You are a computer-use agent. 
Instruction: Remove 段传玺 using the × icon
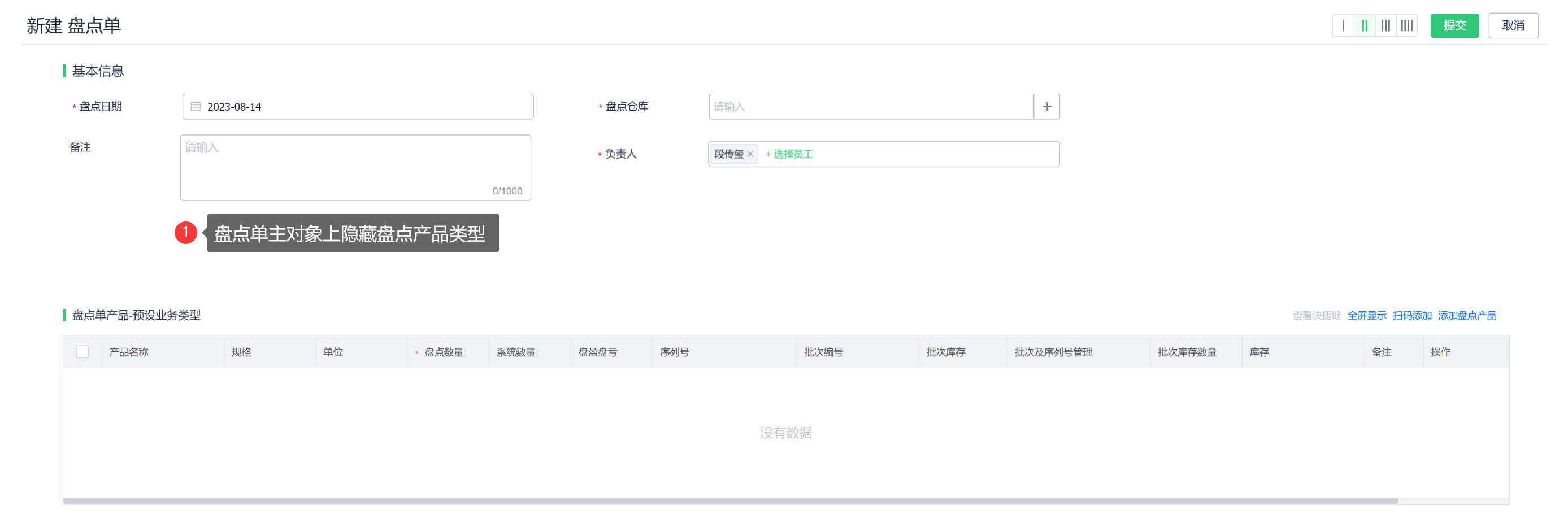750,154
